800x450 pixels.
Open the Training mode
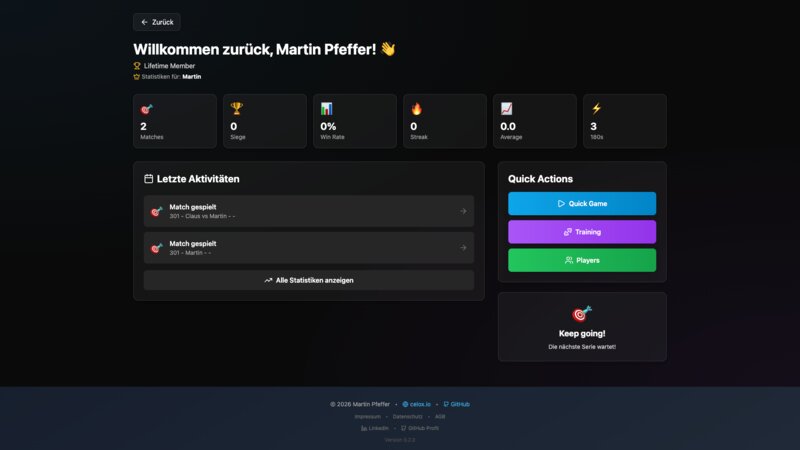point(582,232)
